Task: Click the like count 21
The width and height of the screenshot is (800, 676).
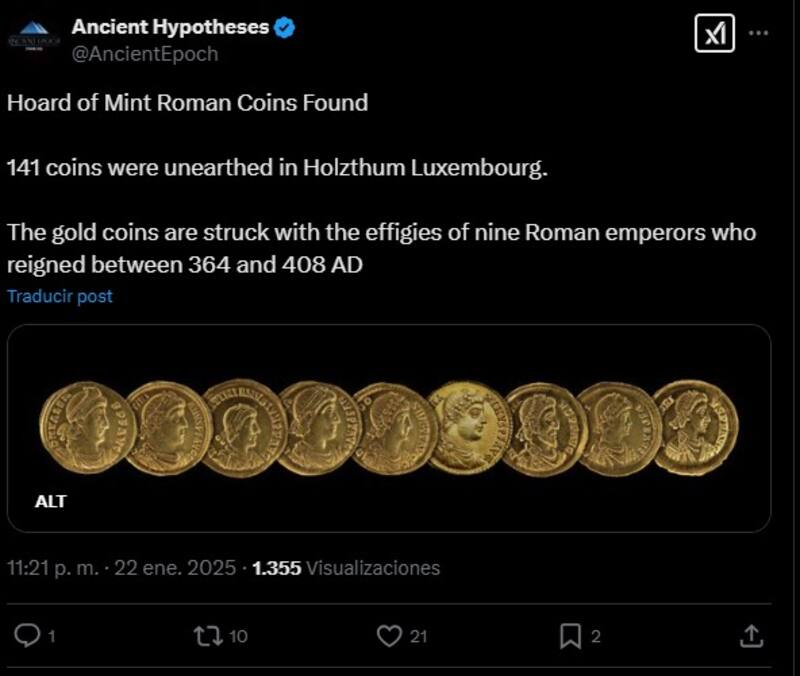Action: click(417, 635)
